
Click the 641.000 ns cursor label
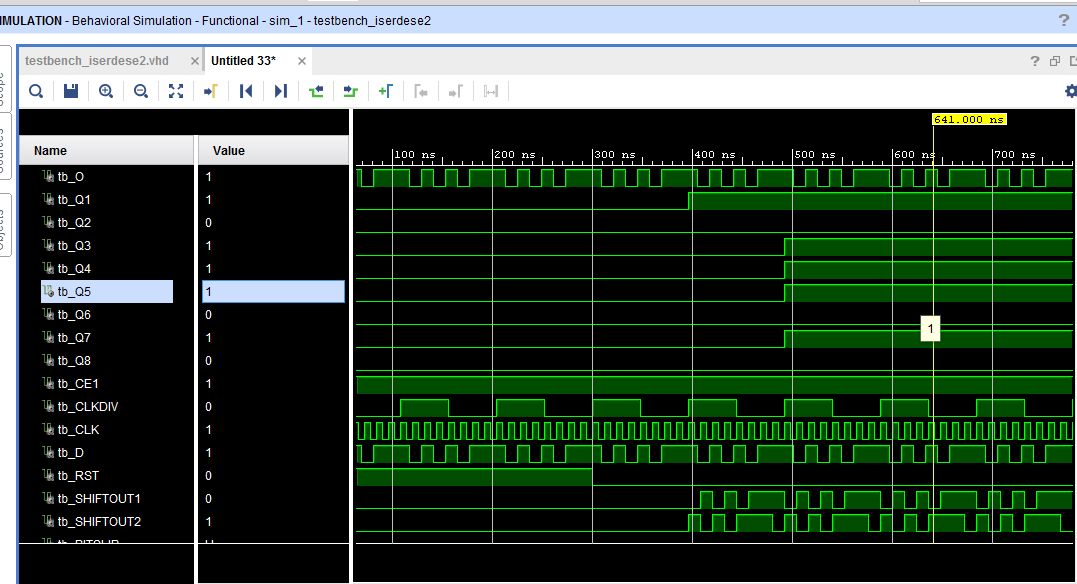point(969,120)
